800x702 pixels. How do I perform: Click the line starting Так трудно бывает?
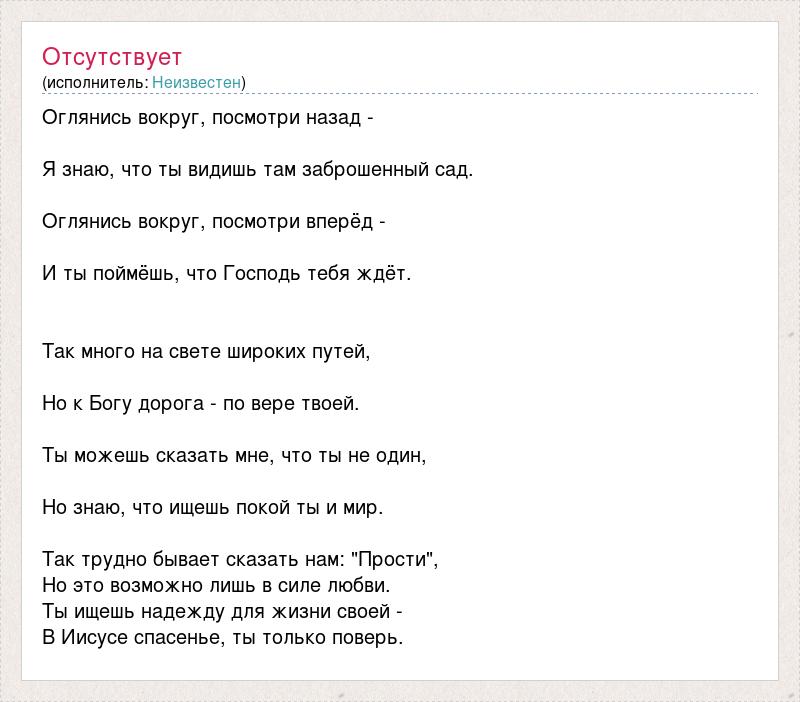coord(240,559)
